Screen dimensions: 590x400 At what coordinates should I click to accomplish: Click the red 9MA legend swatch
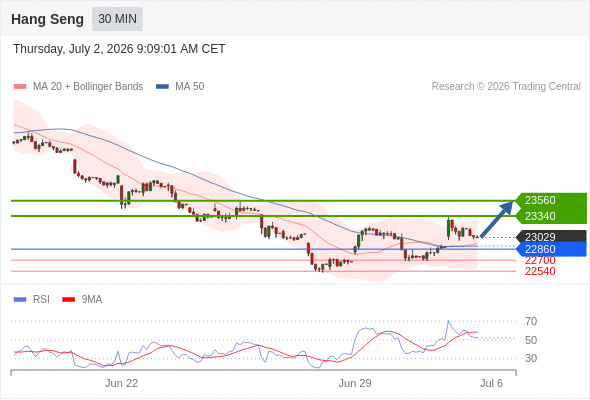(68, 300)
